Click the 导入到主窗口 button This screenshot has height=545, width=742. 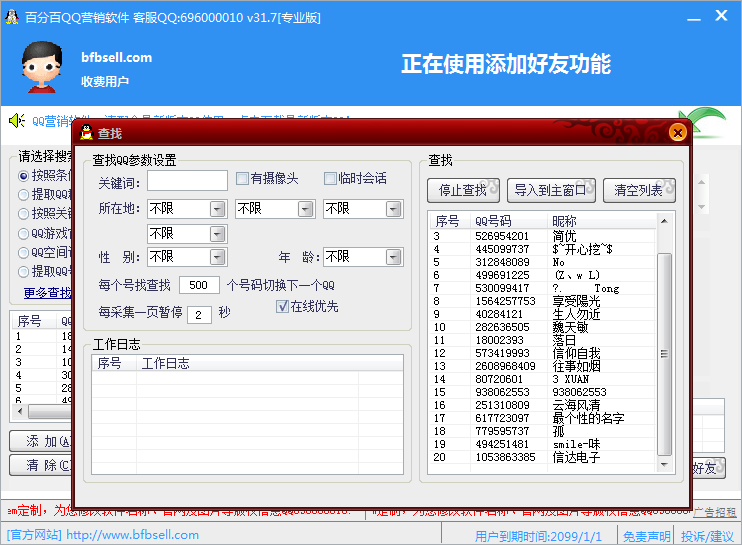tap(550, 190)
